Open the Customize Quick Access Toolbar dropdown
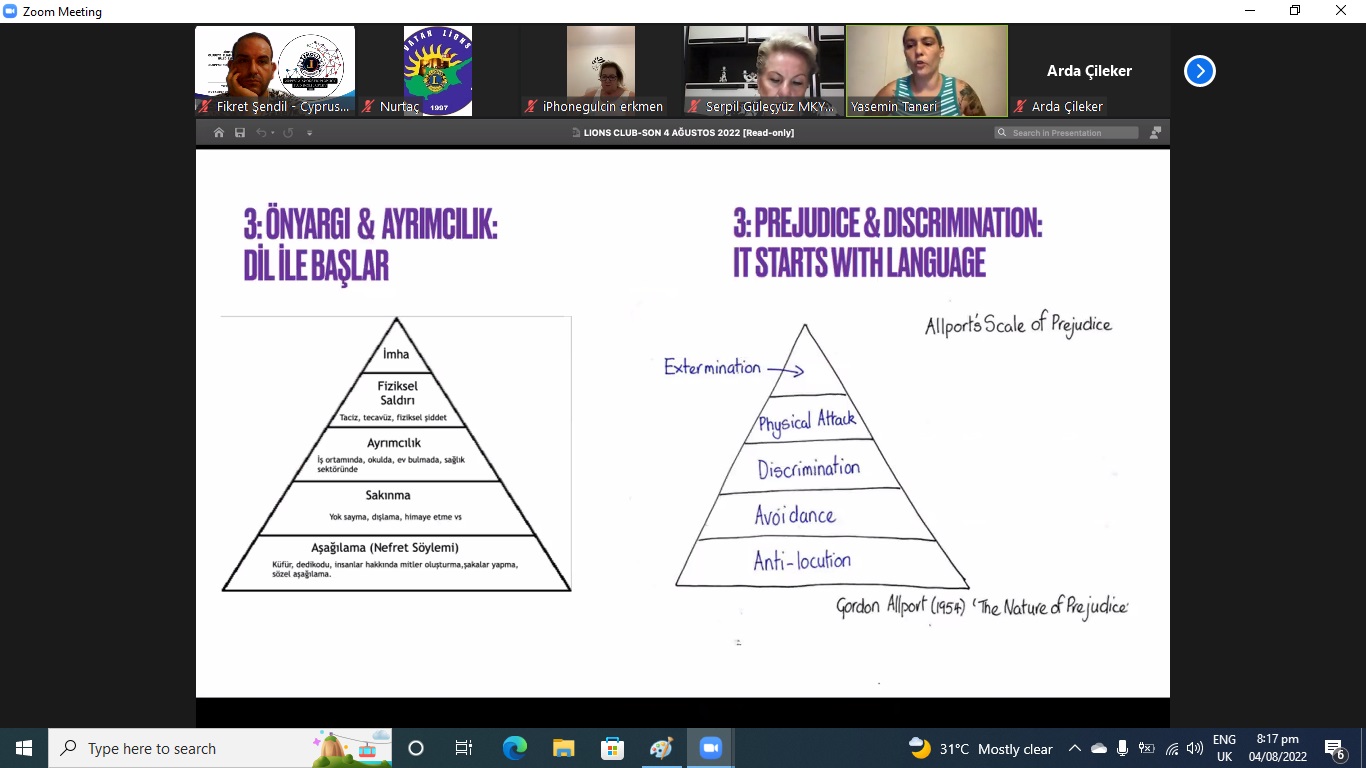1366x768 pixels. [x=309, y=133]
